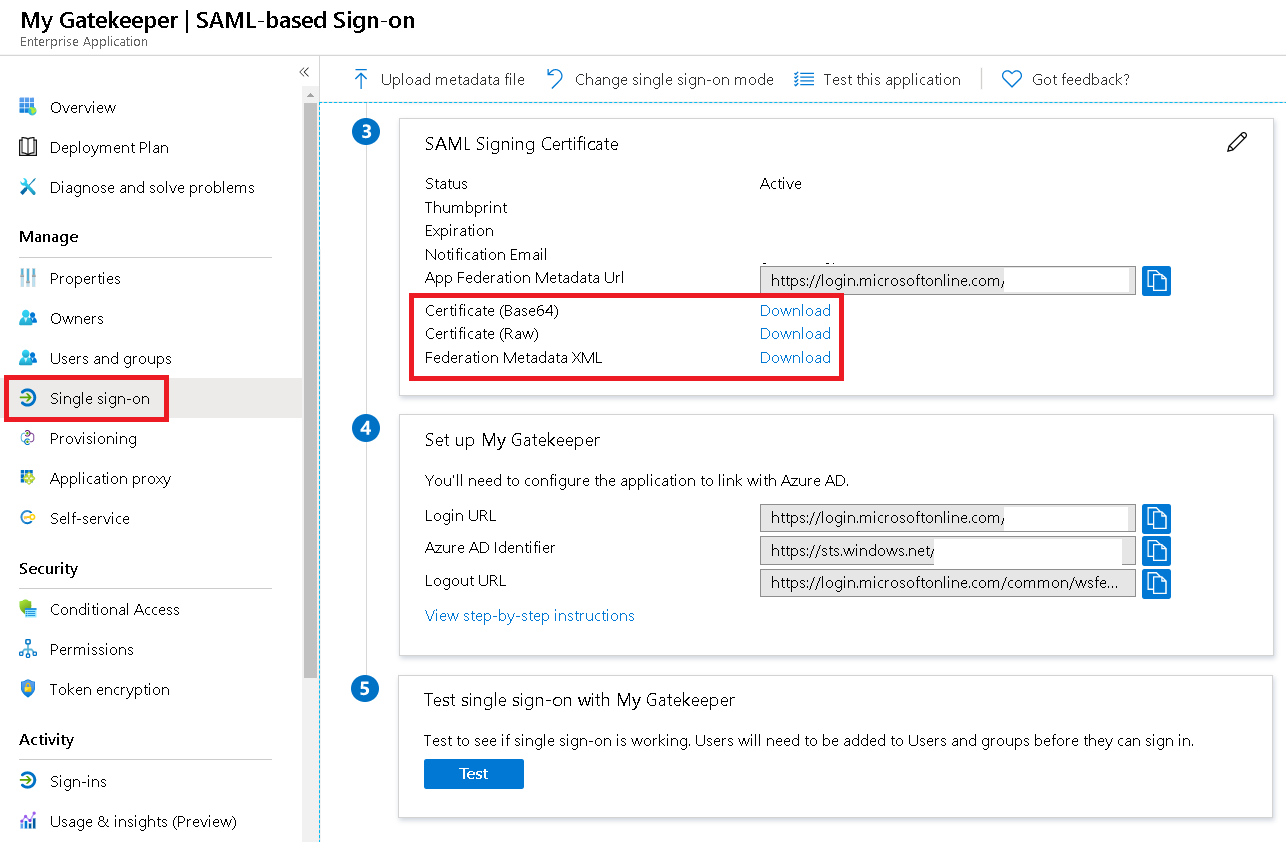Click the Expiration label
This screenshot has height=842, width=1286.
(459, 230)
